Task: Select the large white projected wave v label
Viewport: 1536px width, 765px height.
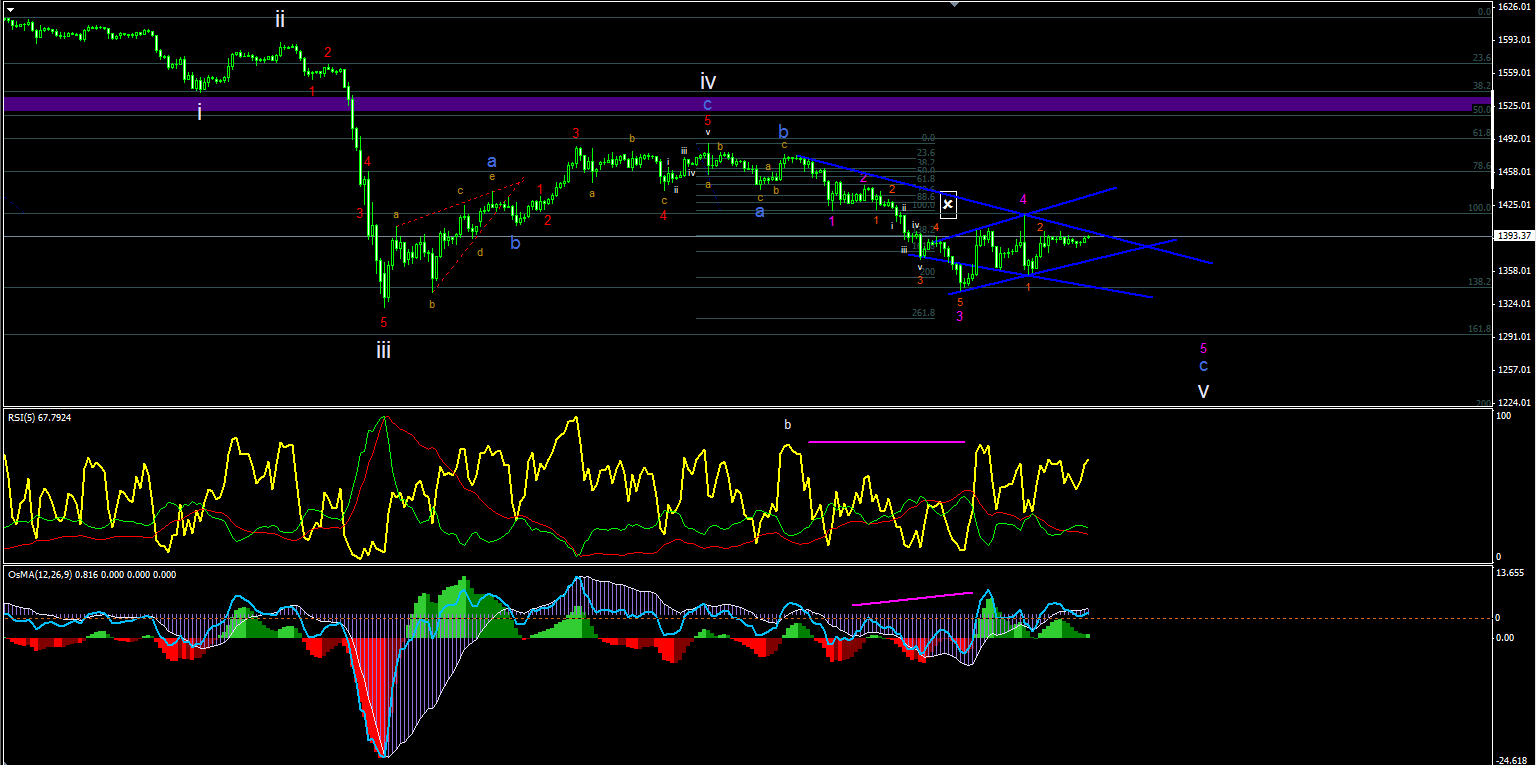Action: pyautogui.click(x=1204, y=391)
